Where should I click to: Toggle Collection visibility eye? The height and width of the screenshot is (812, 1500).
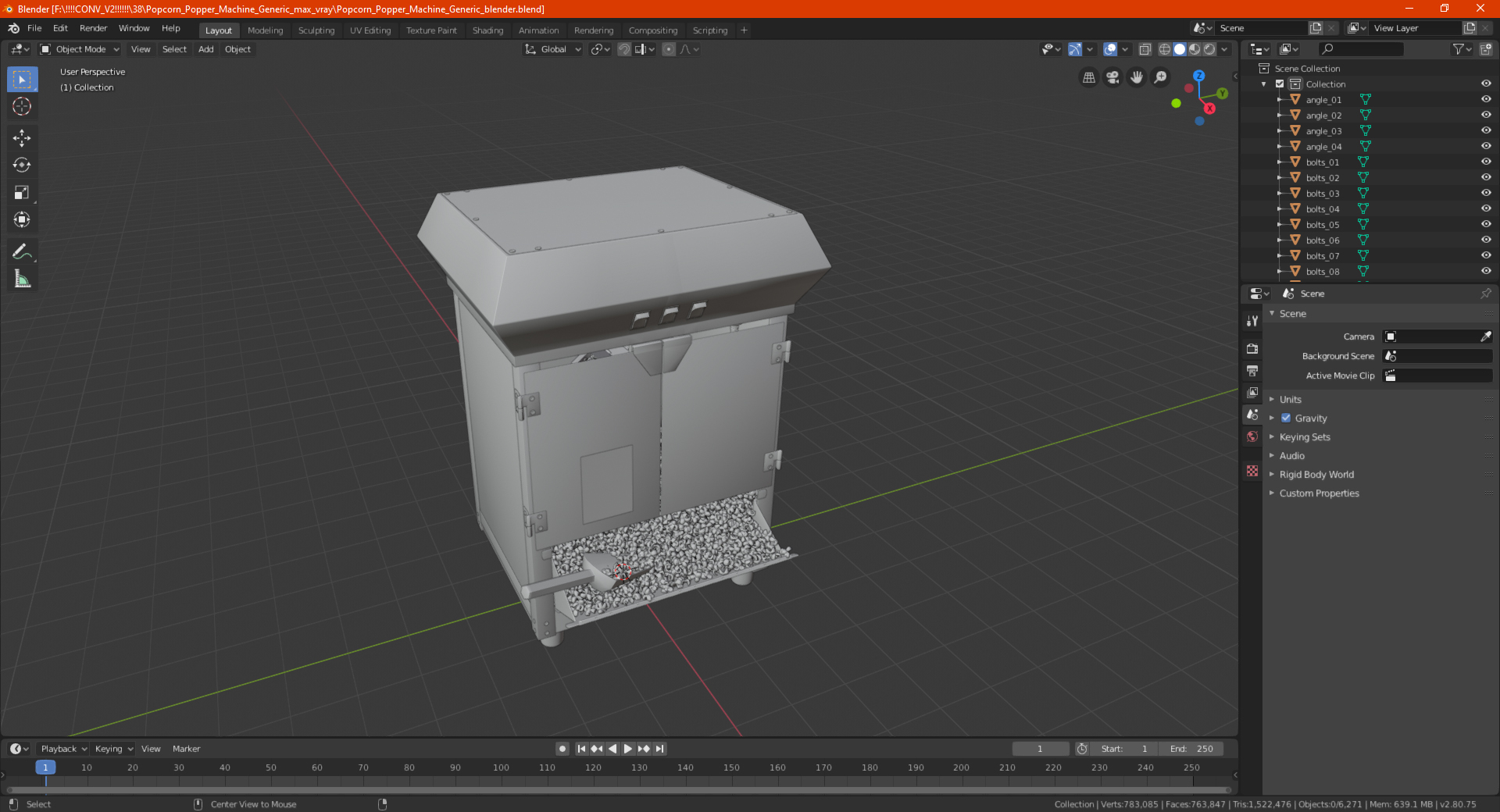[x=1486, y=84]
